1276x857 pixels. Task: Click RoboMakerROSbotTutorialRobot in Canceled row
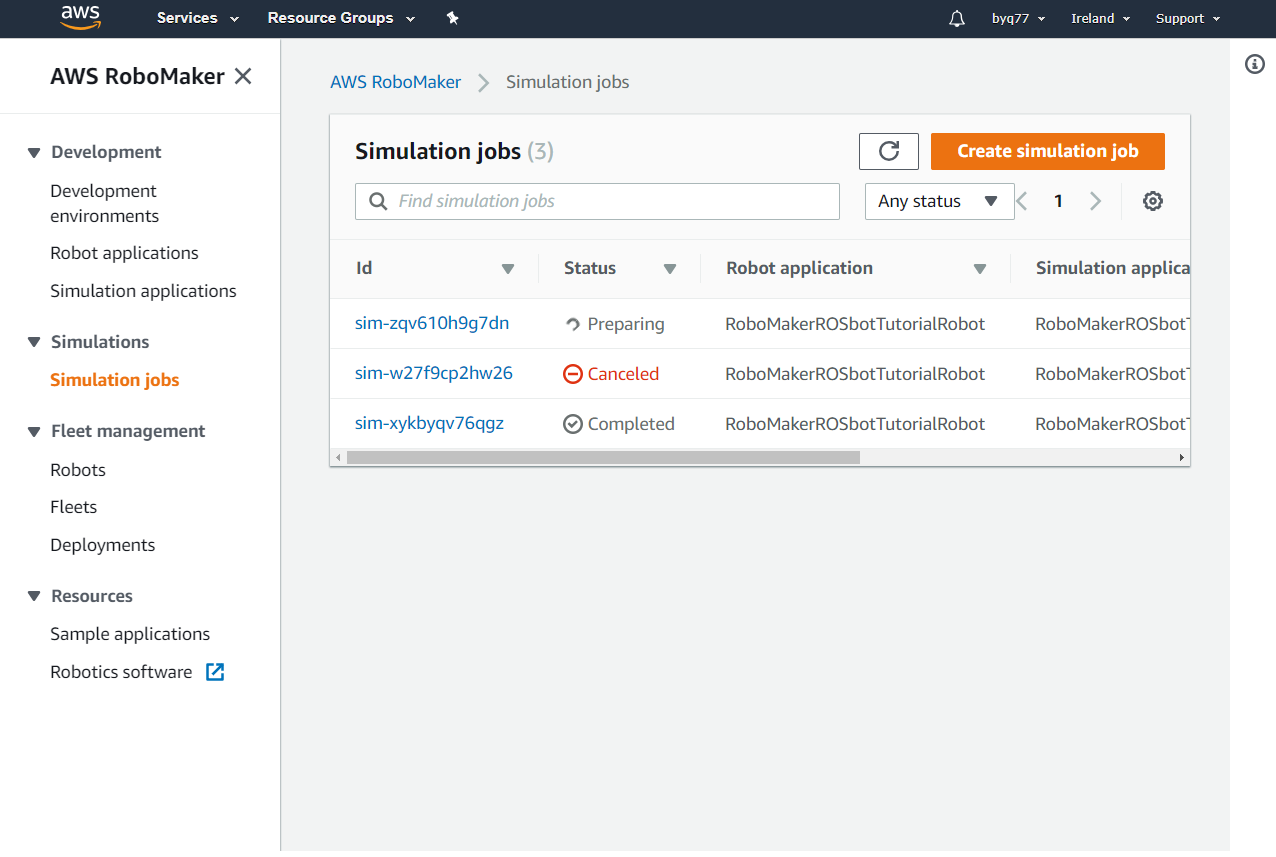(x=855, y=374)
